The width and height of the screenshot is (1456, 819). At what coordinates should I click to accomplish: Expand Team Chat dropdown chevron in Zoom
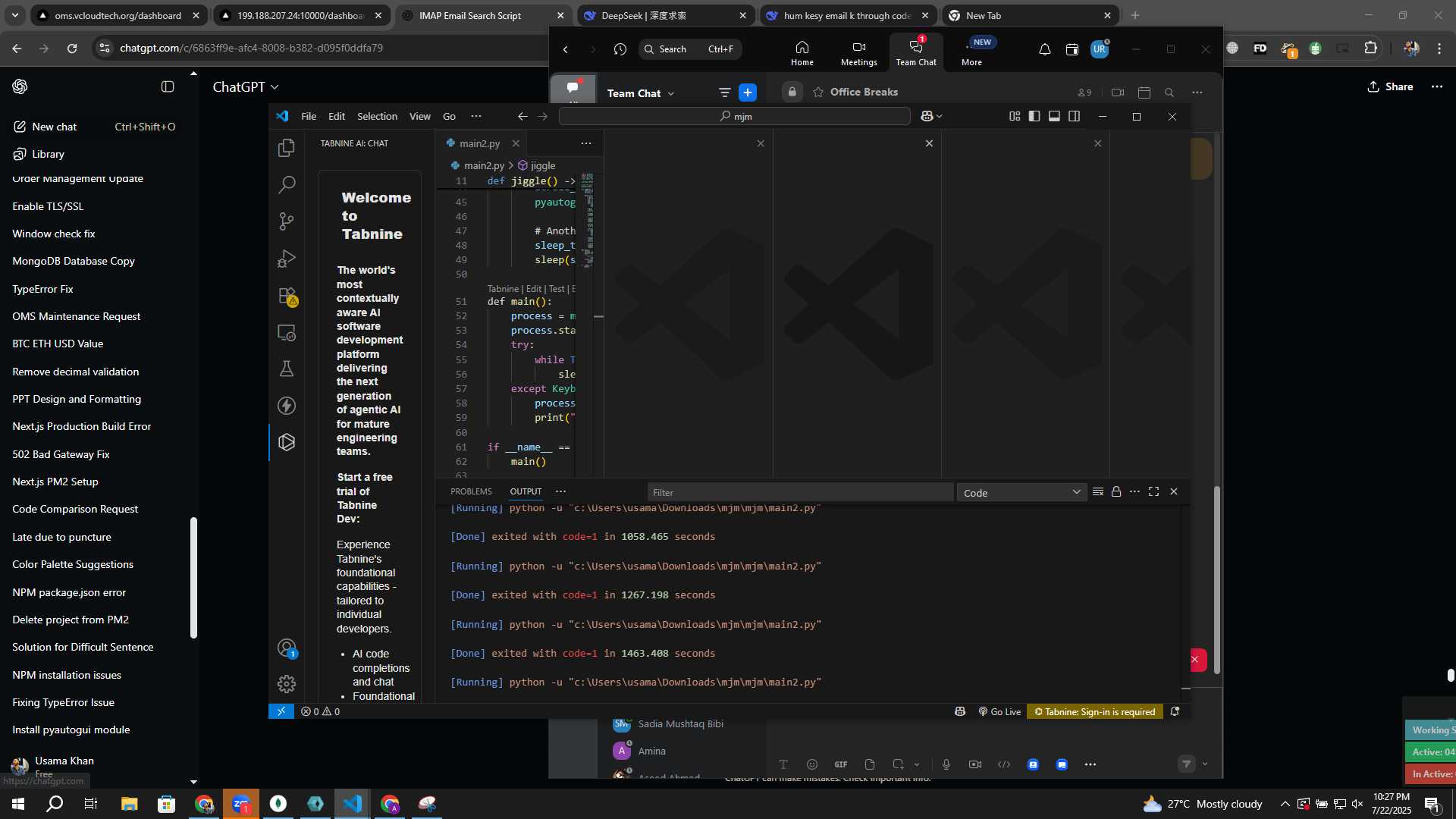click(x=671, y=93)
